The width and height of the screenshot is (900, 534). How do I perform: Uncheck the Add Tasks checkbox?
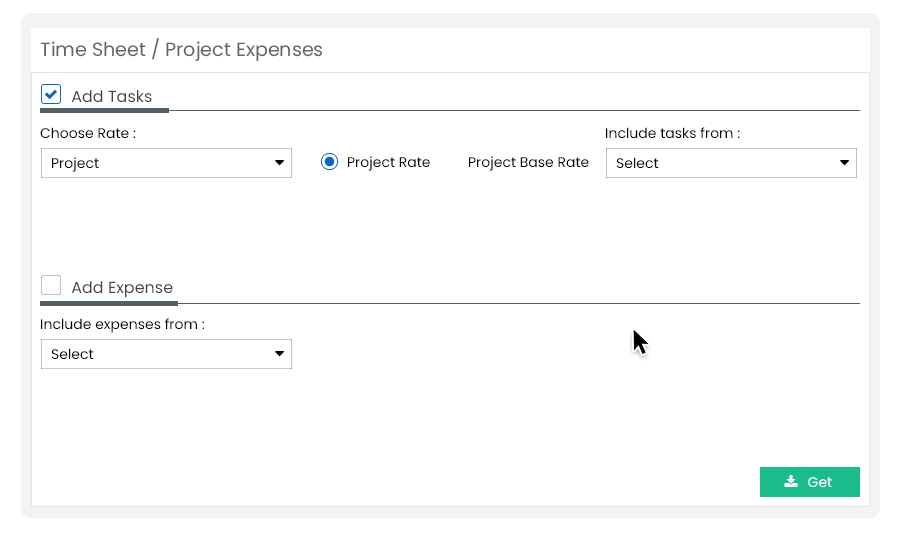[x=51, y=94]
